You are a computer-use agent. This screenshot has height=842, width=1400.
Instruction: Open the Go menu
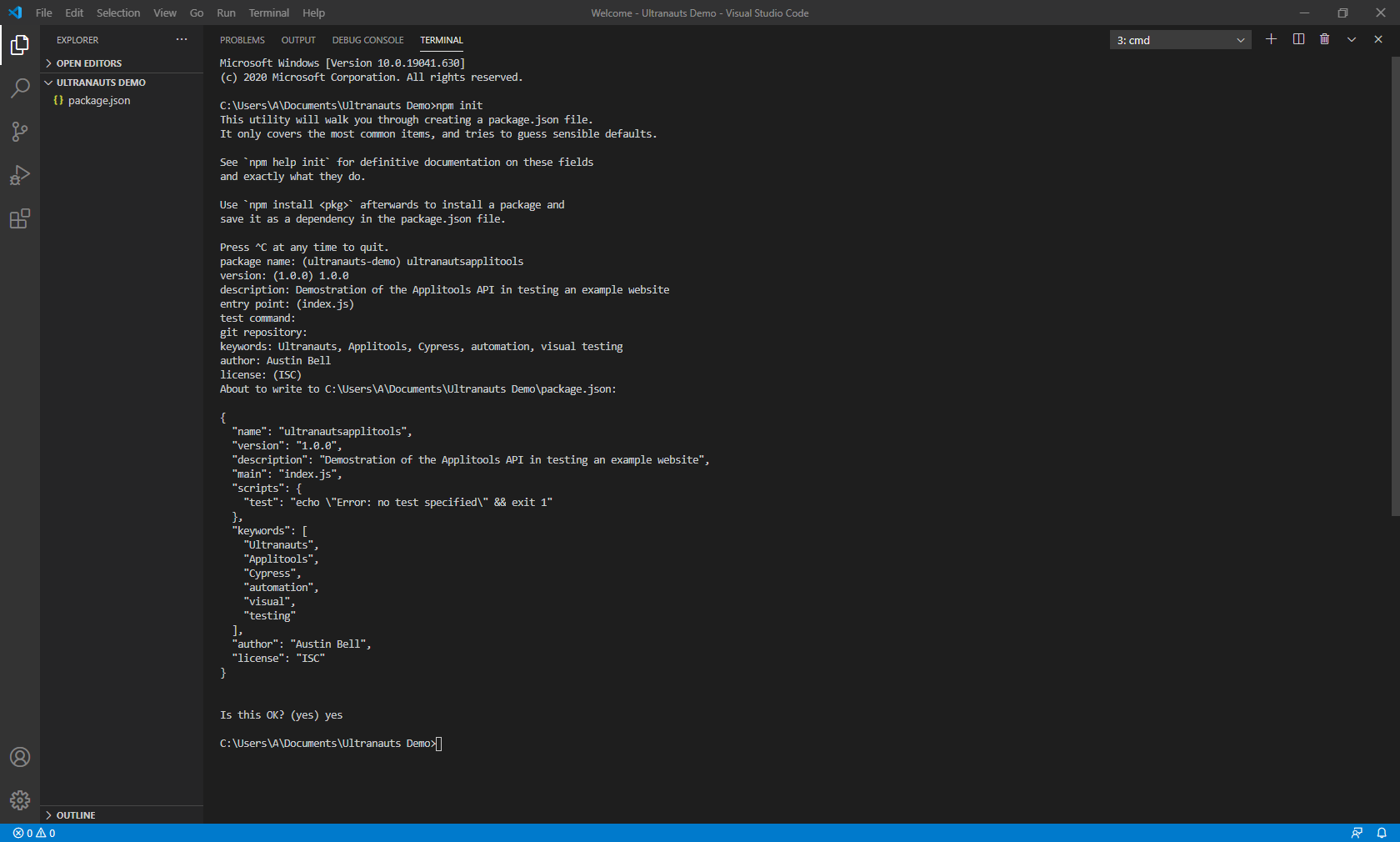[x=197, y=13]
